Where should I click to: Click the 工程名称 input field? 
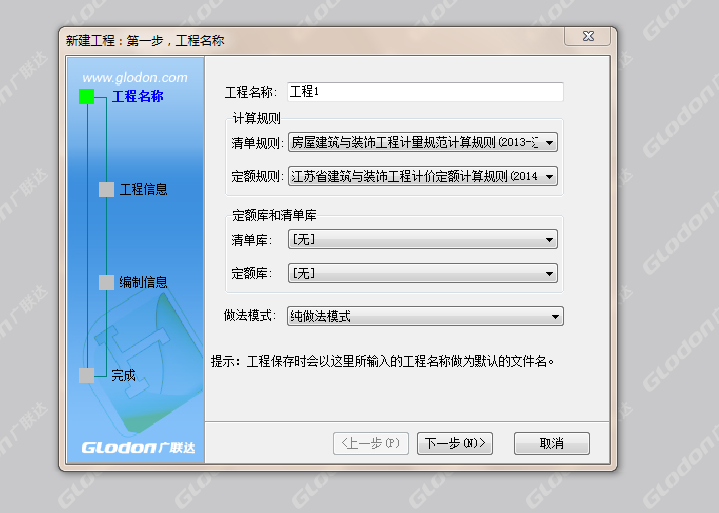[425, 92]
